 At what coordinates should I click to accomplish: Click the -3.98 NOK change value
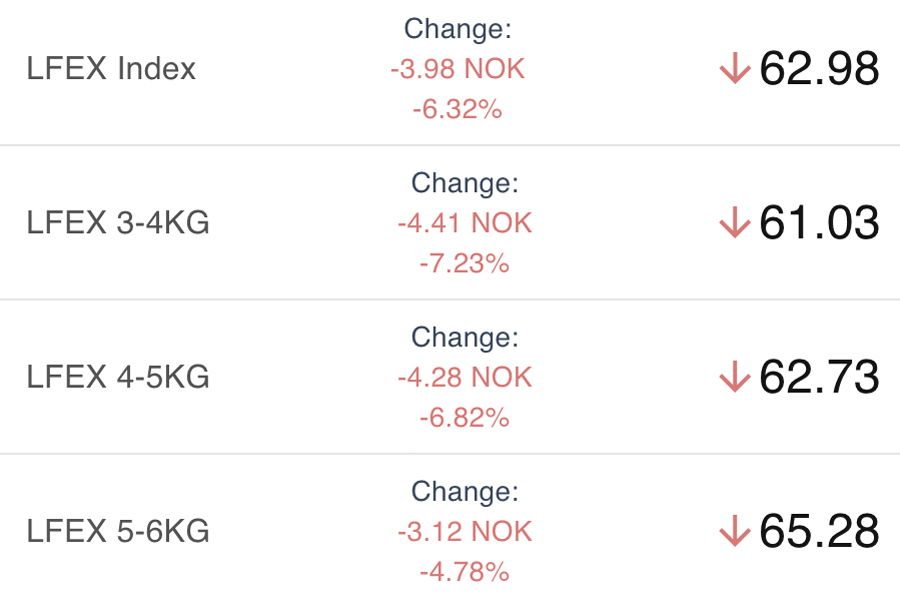pos(457,69)
